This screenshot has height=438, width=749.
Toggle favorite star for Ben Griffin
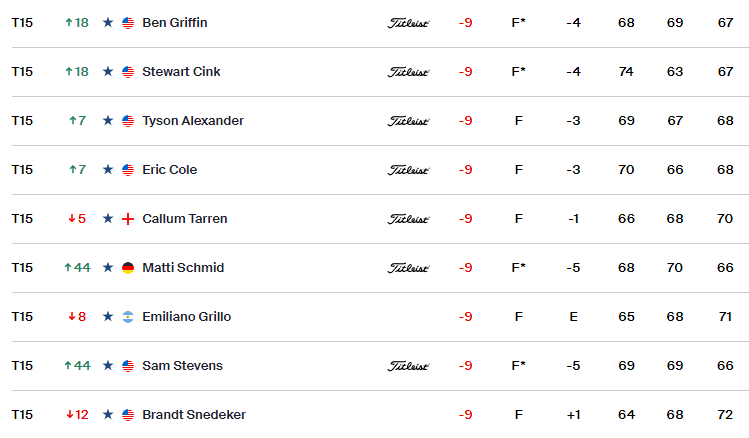[x=108, y=22]
